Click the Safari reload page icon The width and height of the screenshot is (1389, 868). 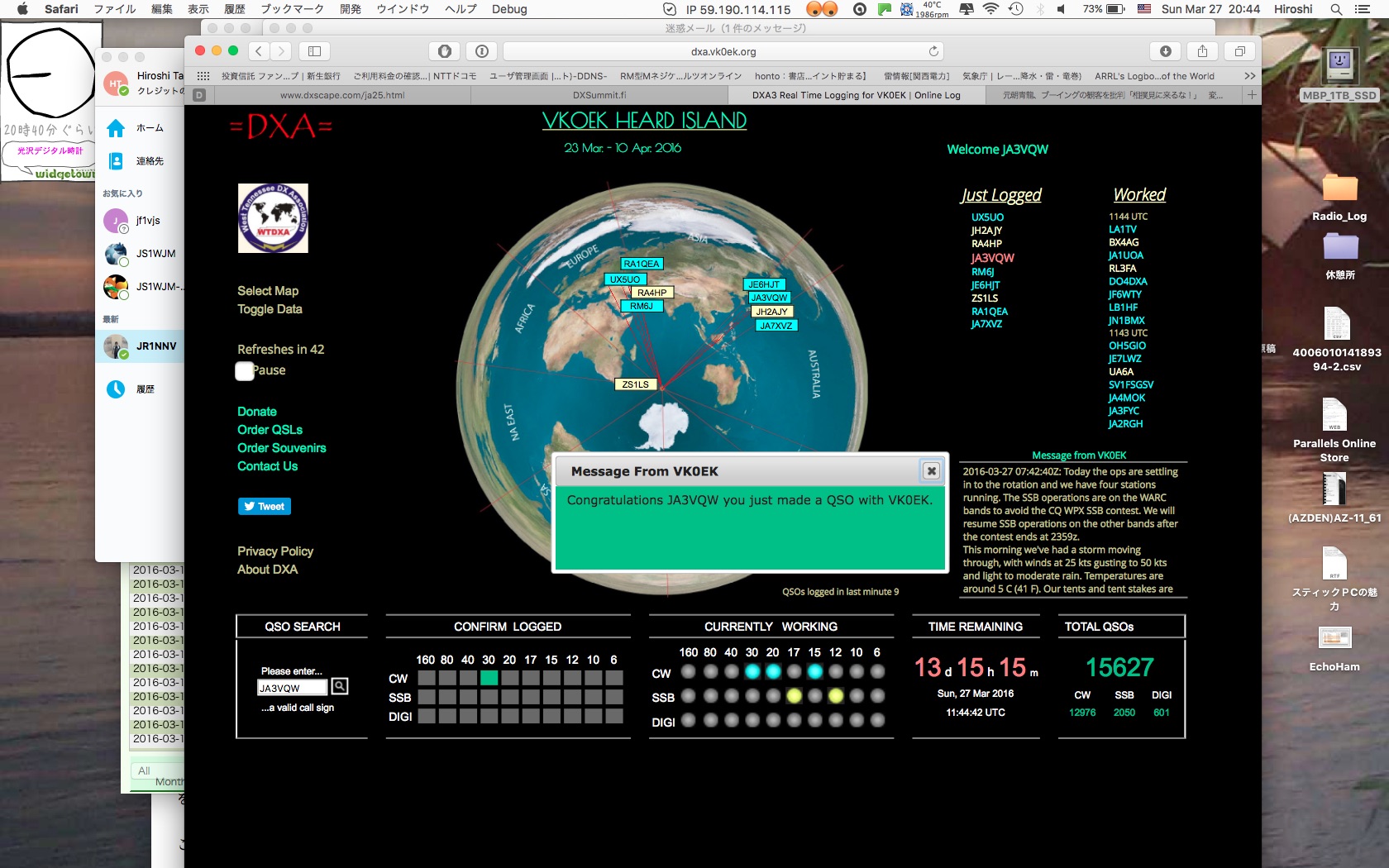(933, 51)
